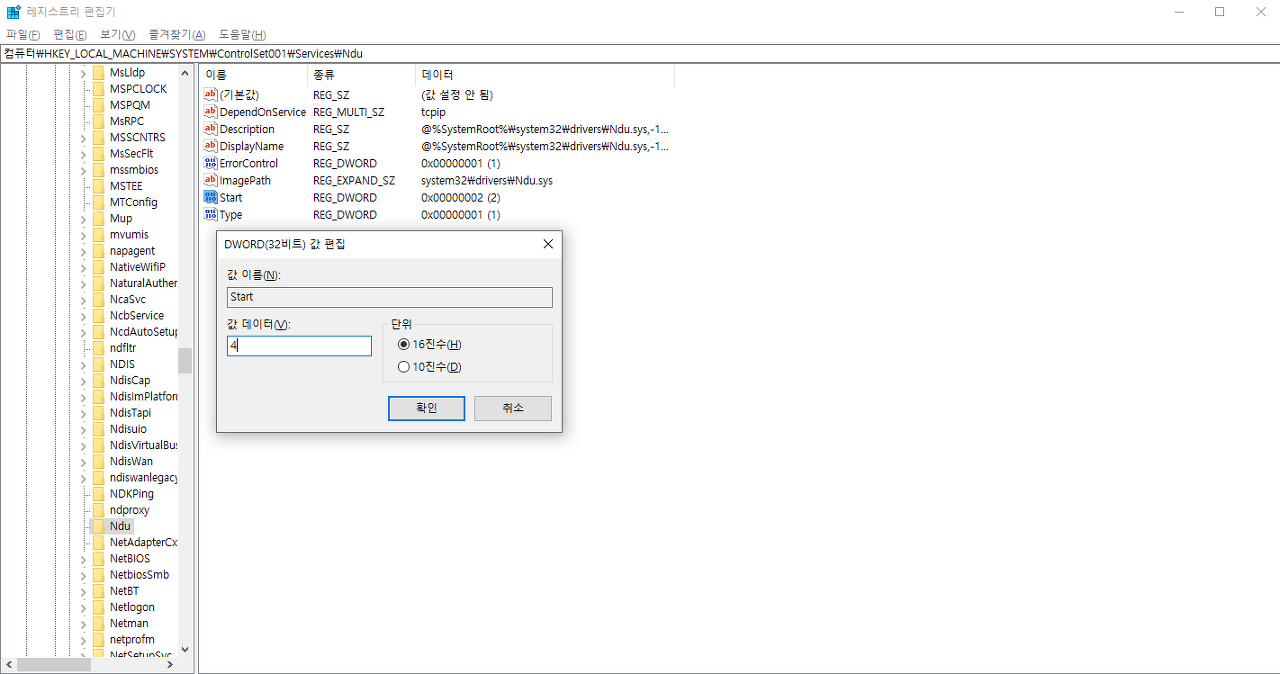Viewport: 1280px width, 674px height.
Task: Click the Description string value icon
Action: click(210, 129)
